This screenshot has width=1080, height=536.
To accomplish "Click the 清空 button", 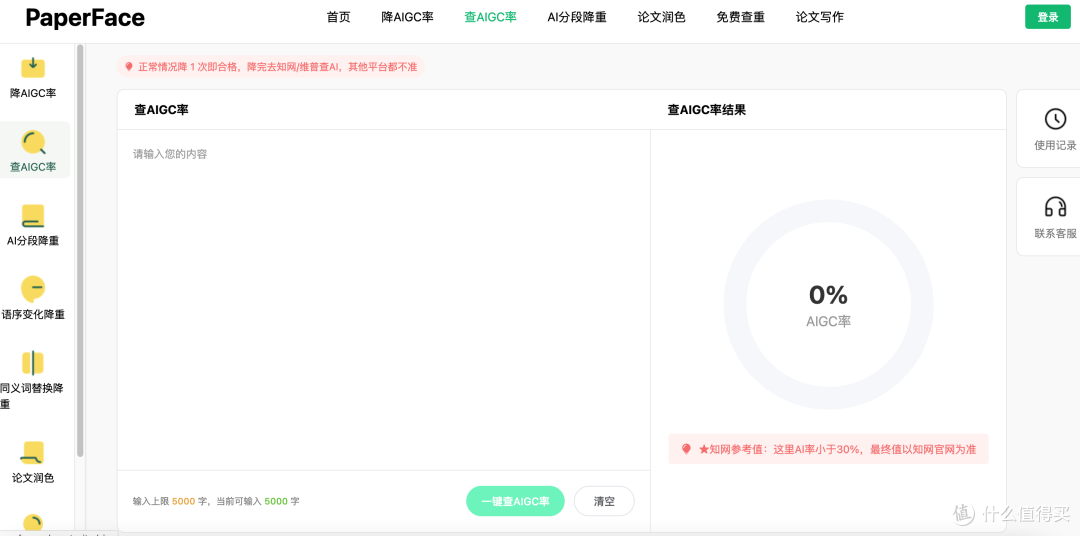I will point(604,501).
